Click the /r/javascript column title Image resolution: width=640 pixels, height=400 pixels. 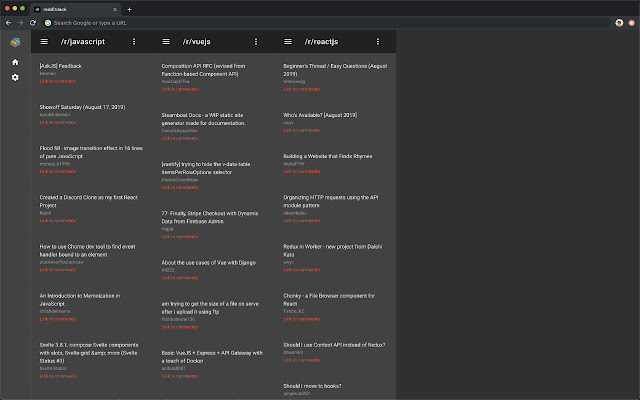[83, 42]
